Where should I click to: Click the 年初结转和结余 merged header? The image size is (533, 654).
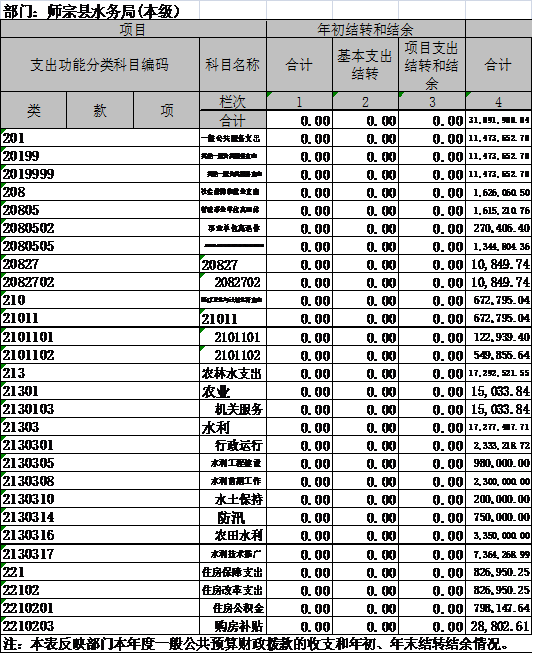pyautogui.click(x=366, y=29)
